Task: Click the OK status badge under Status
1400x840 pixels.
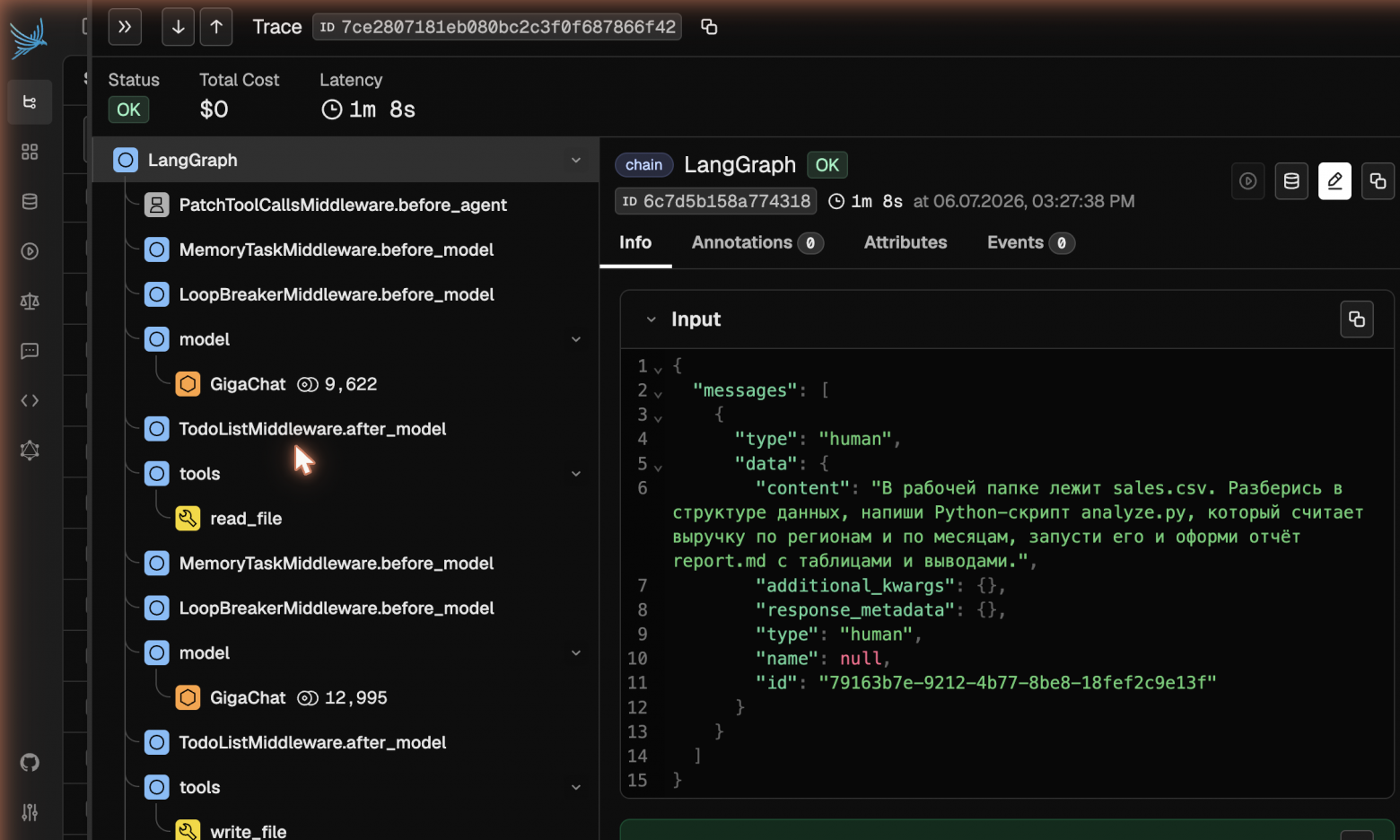Action: [x=128, y=109]
